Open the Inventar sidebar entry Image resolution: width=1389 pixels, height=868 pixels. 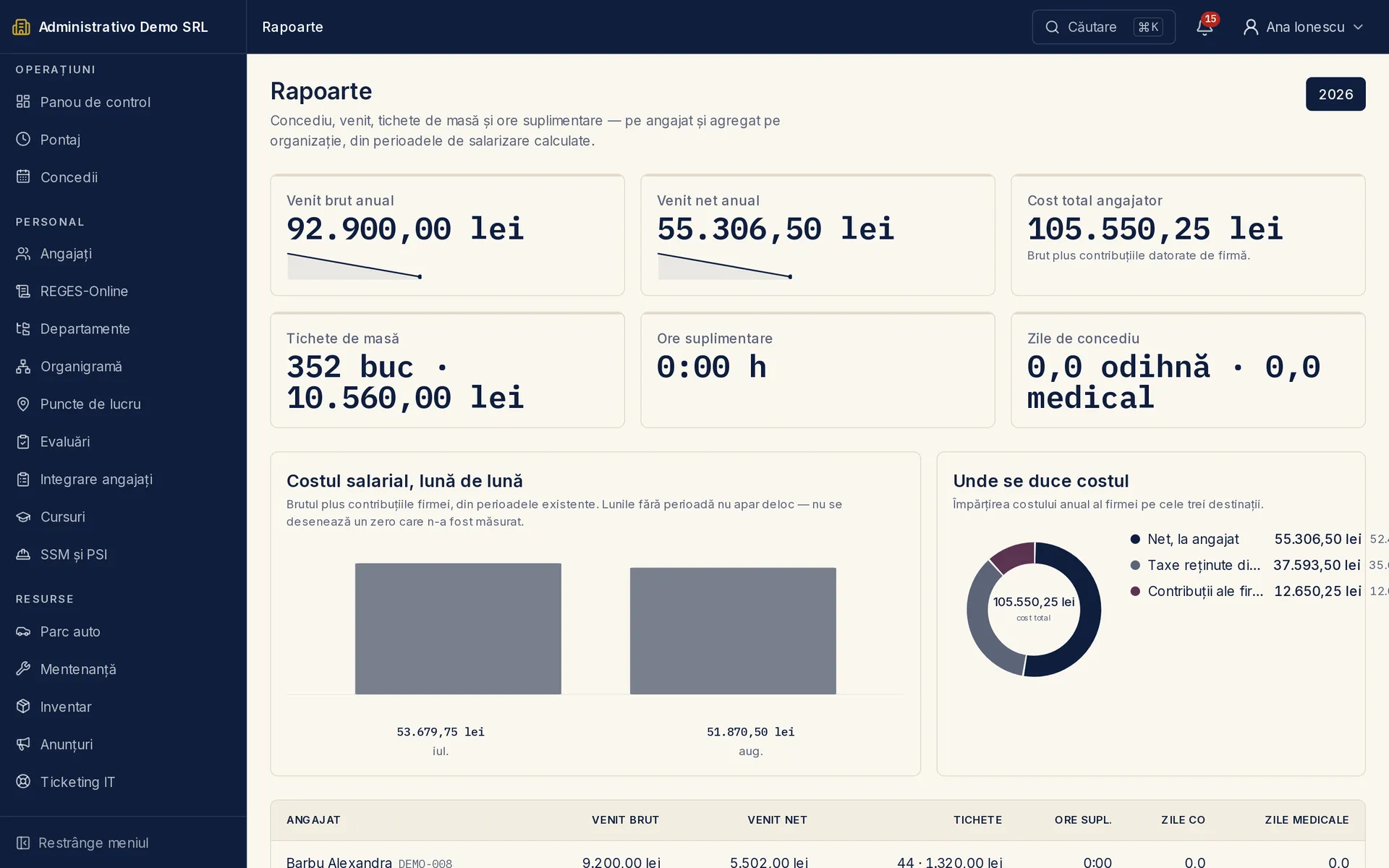pos(123,707)
